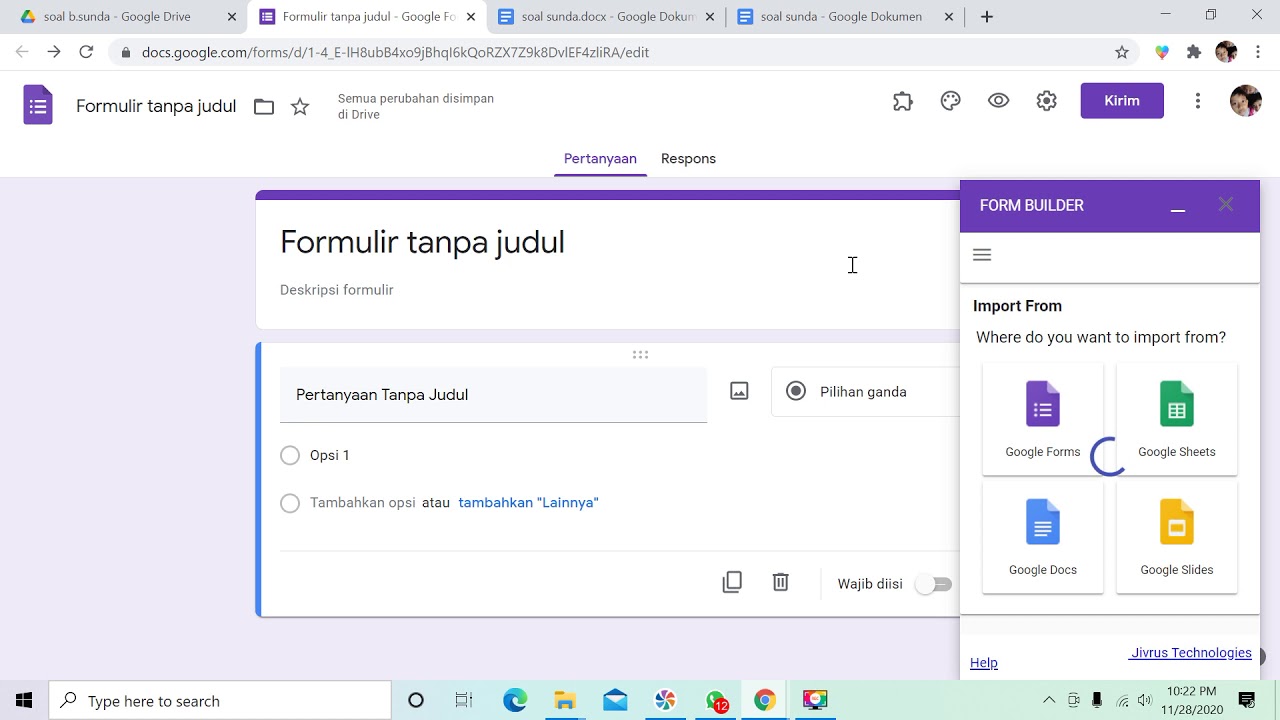Screen dimensions: 1280x720
Task: Bookmark this page with star
Action: (1122, 52)
